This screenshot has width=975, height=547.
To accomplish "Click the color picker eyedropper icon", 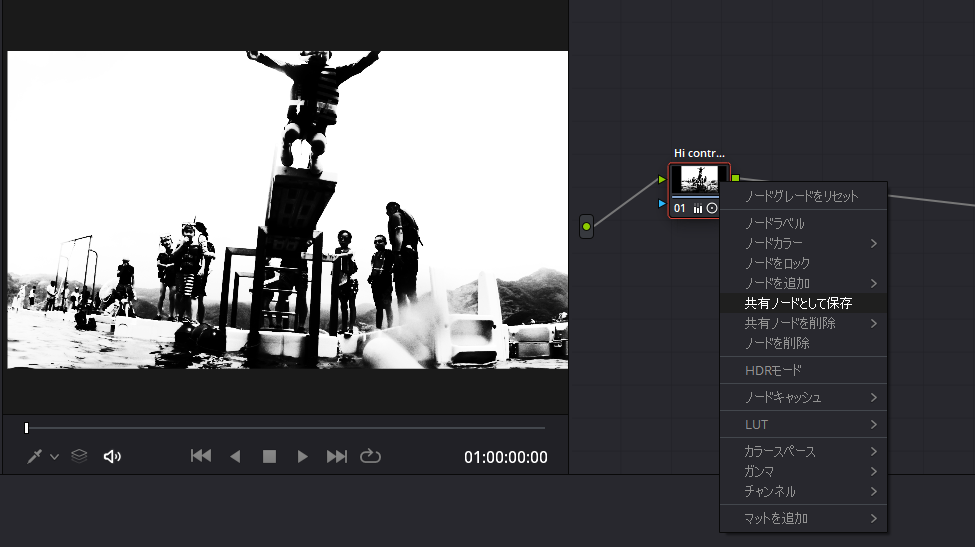I will coord(34,456).
